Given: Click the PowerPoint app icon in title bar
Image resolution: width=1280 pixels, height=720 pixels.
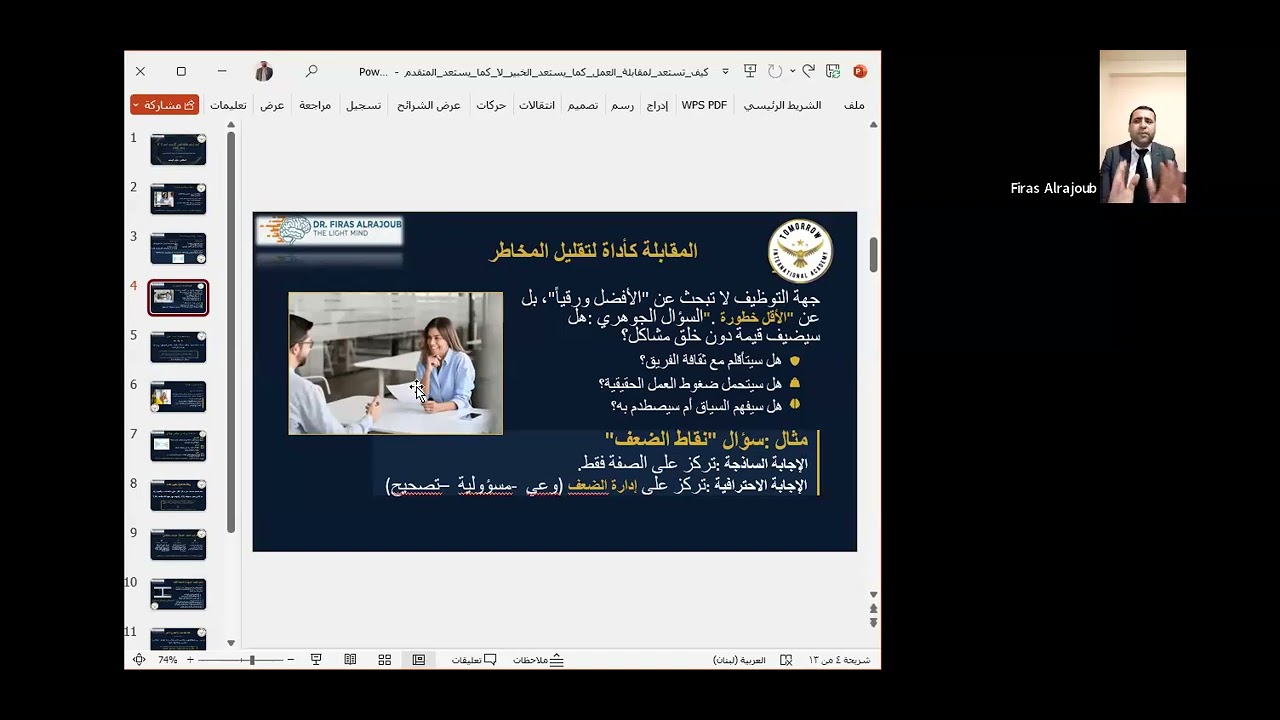Looking at the screenshot, I should (859, 71).
